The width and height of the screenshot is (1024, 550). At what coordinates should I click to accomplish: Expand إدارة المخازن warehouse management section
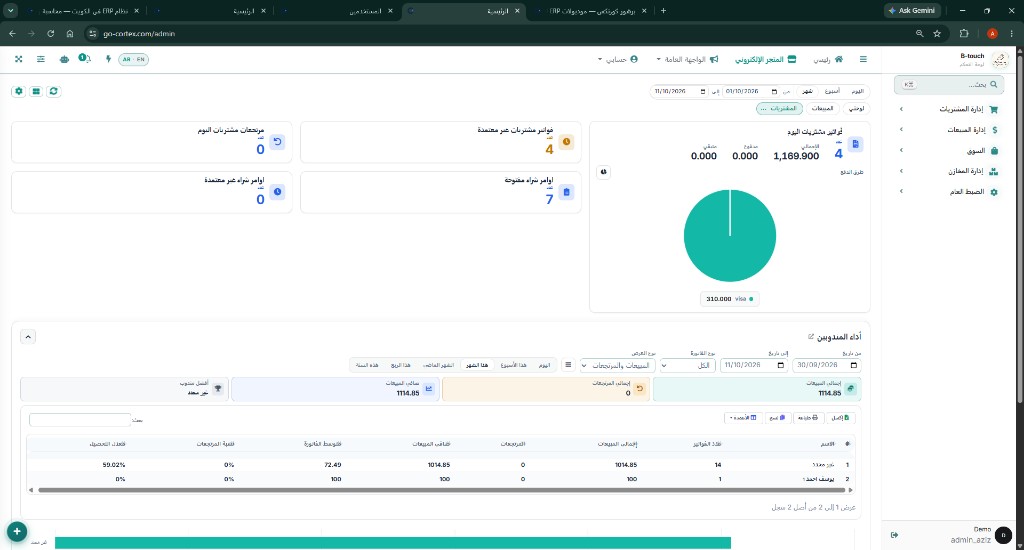coord(948,171)
